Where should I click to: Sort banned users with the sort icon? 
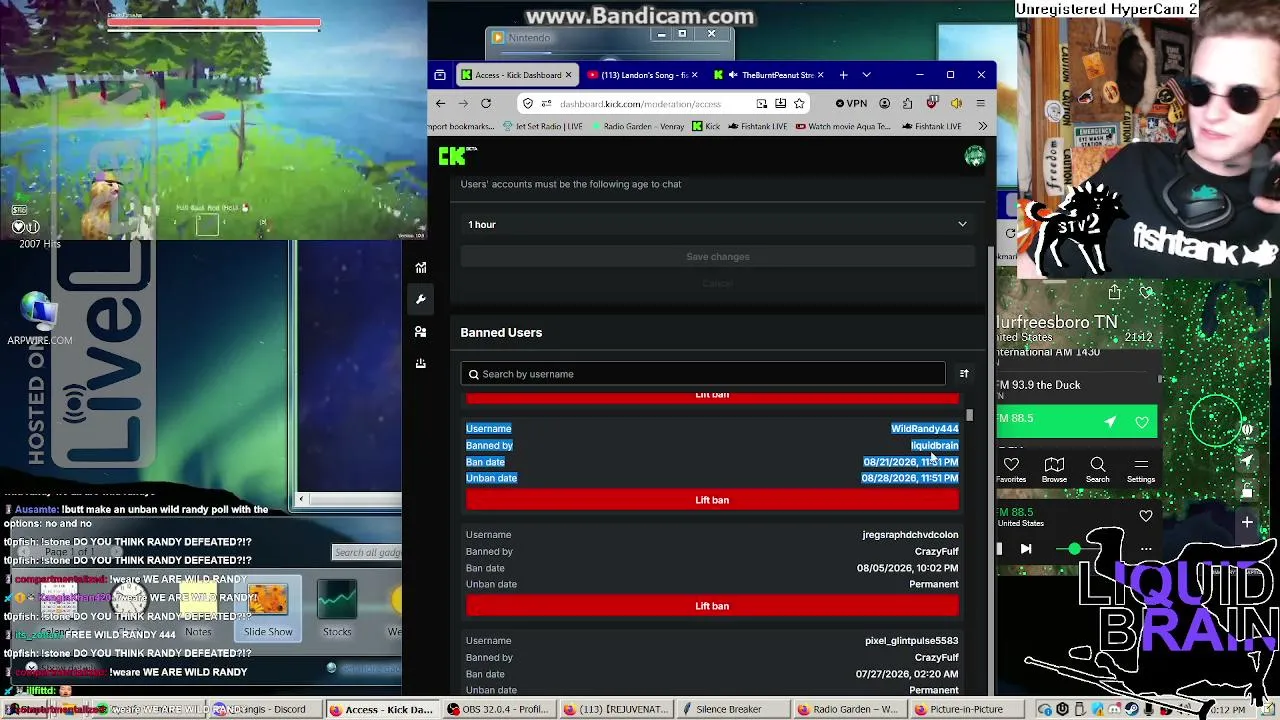(x=964, y=374)
